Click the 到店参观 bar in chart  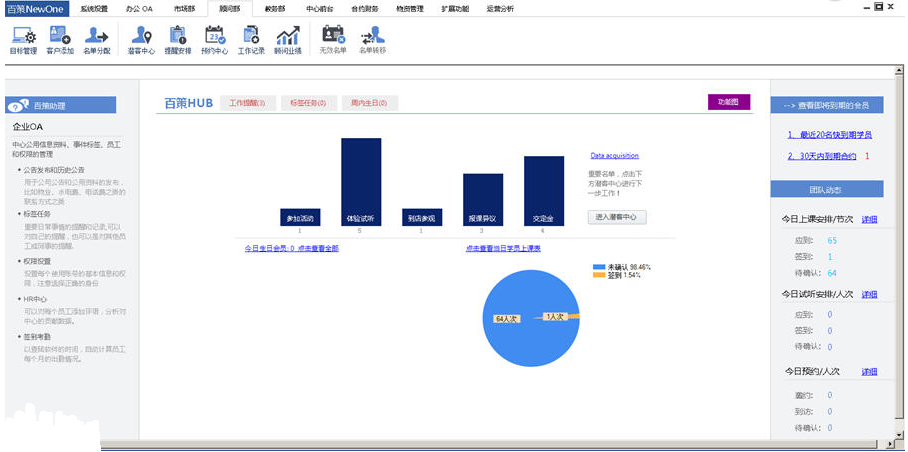pyautogui.click(x=422, y=217)
